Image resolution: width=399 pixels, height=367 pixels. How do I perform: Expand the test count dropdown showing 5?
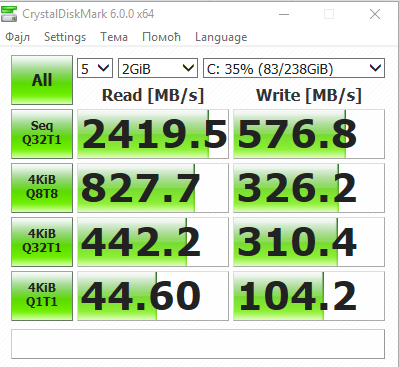pyautogui.click(x=95, y=68)
